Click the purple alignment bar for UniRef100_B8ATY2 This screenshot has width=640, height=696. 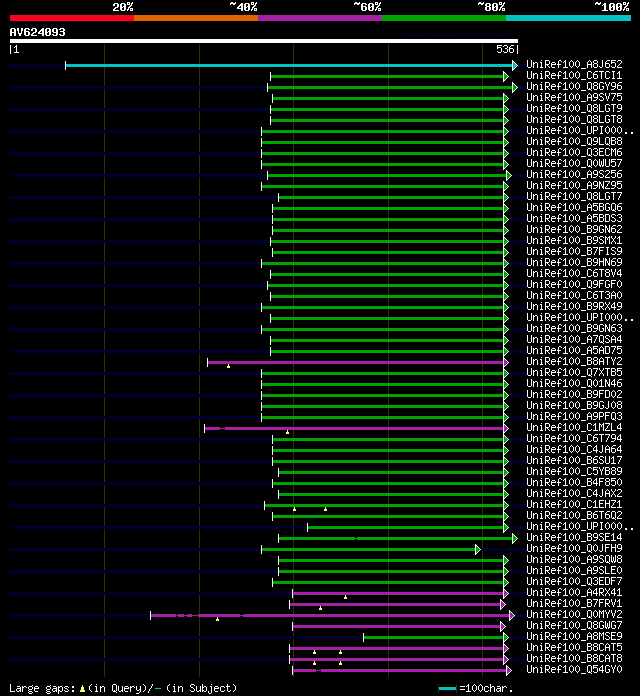tap(358, 363)
